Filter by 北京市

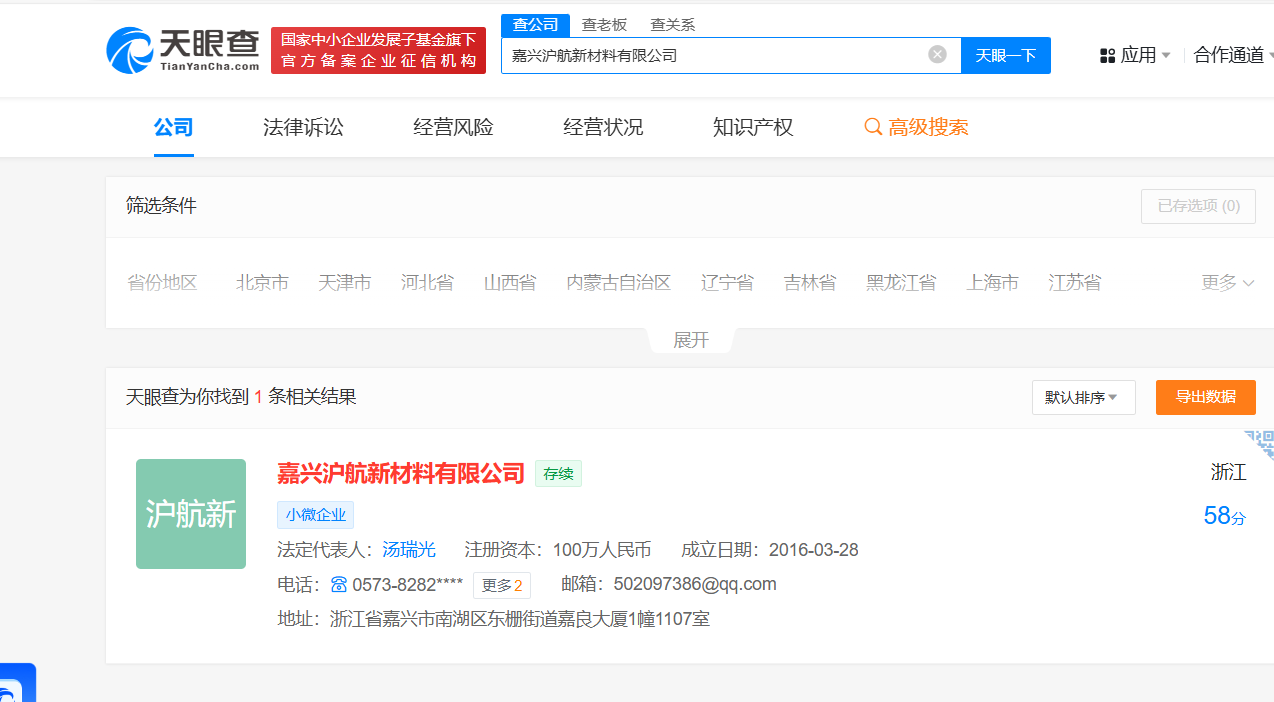262,283
